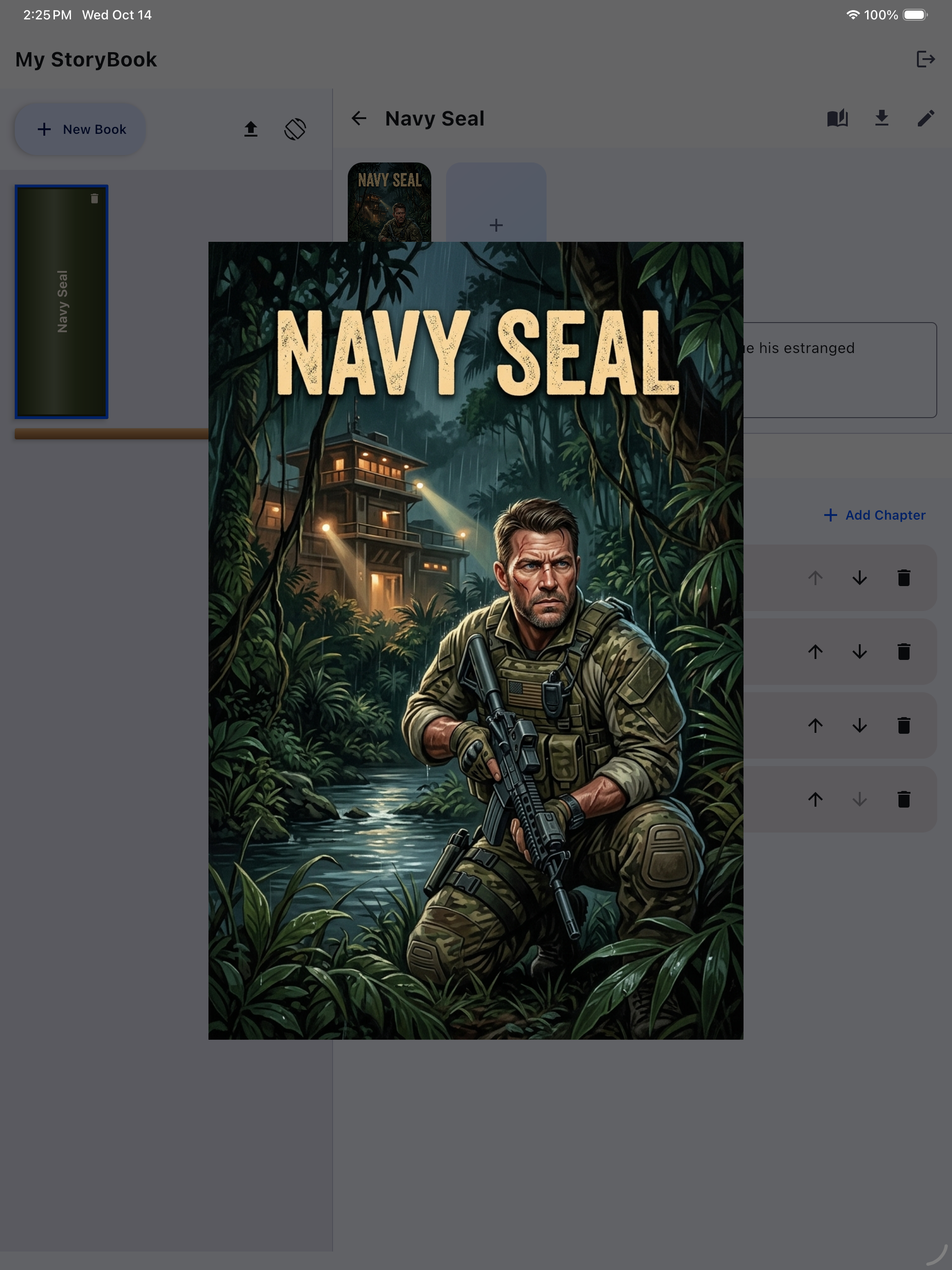Tap the upload book icon
This screenshot has width=952, height=1270.
[x=251, y=129]
